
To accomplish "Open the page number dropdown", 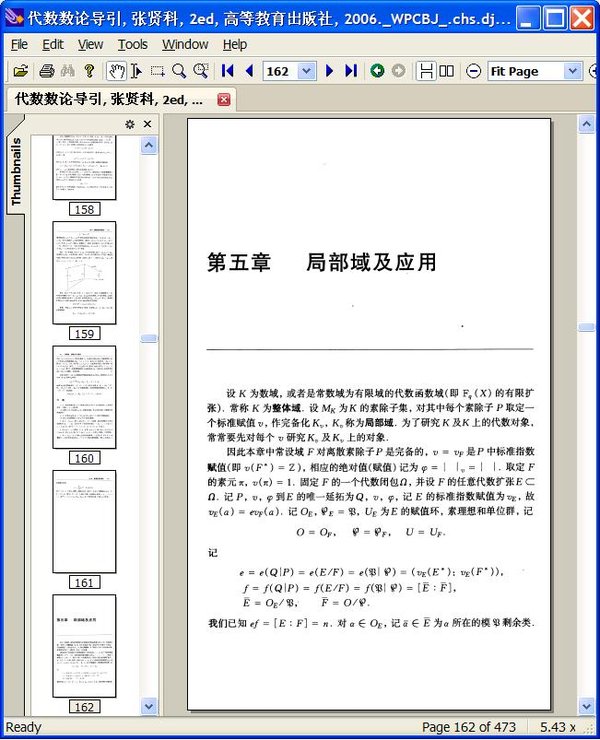I will [x=307, y=71].
